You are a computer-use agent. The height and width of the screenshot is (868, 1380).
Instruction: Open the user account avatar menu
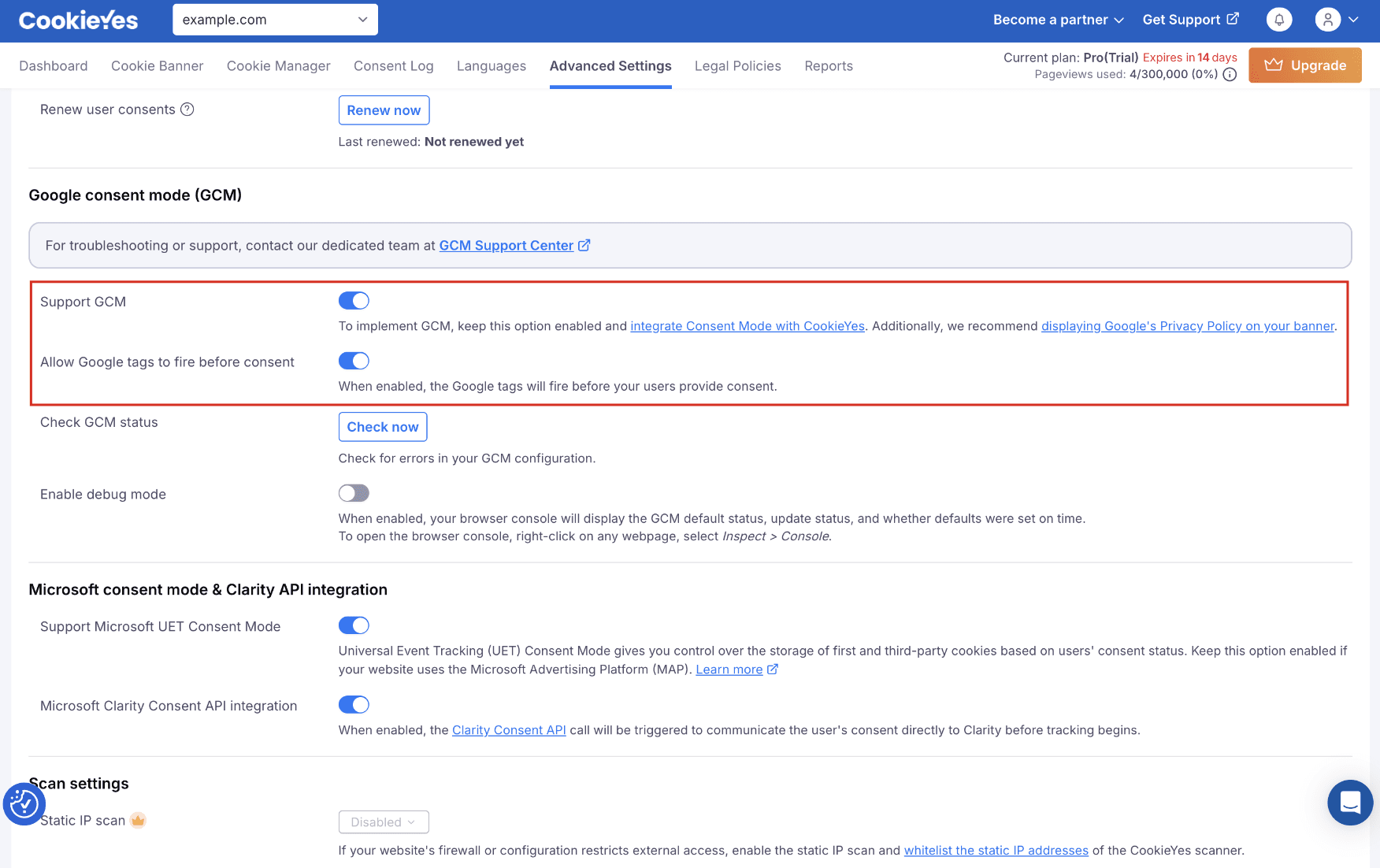[1328, 20]
